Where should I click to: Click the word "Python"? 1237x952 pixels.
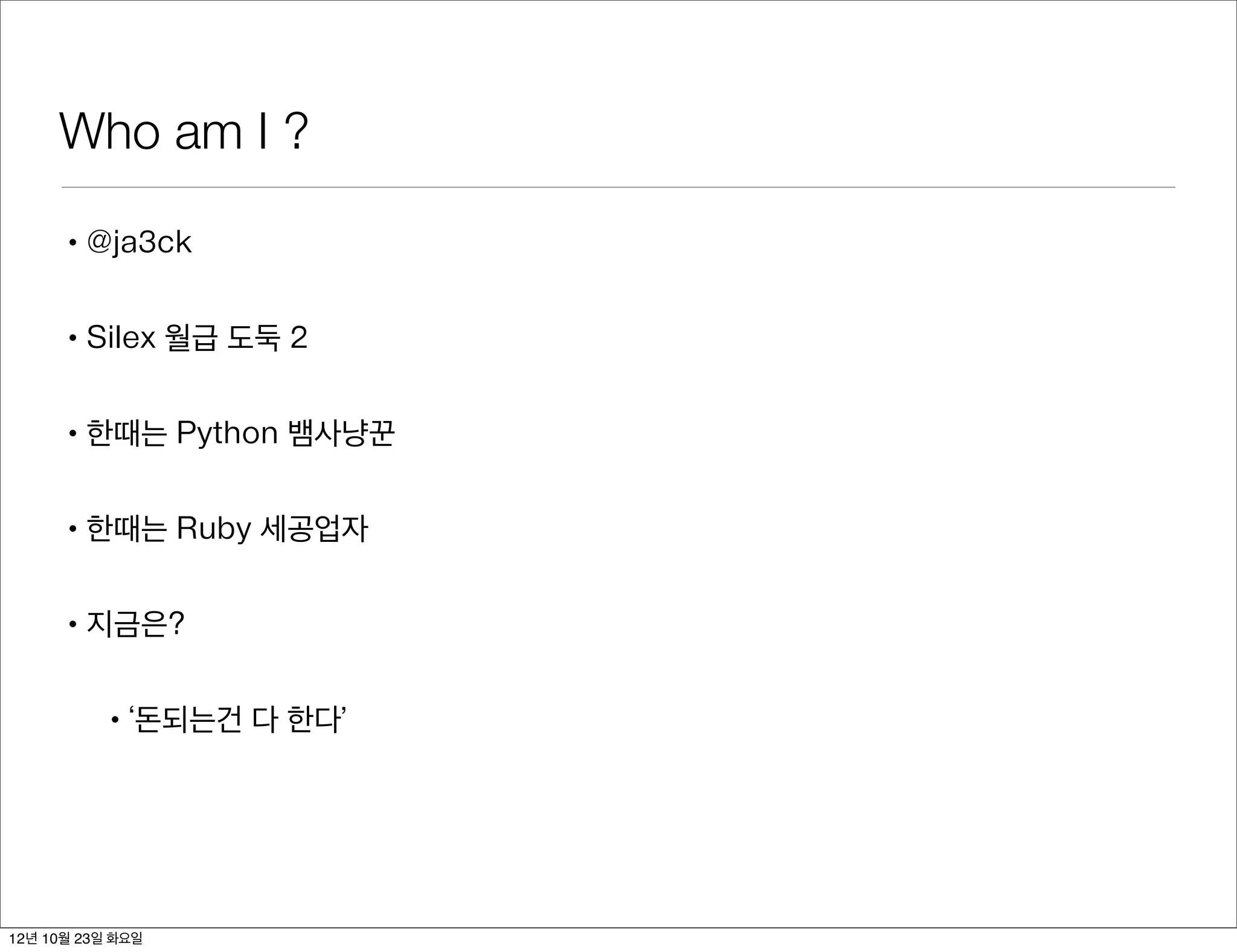click(x=227, y=433)
